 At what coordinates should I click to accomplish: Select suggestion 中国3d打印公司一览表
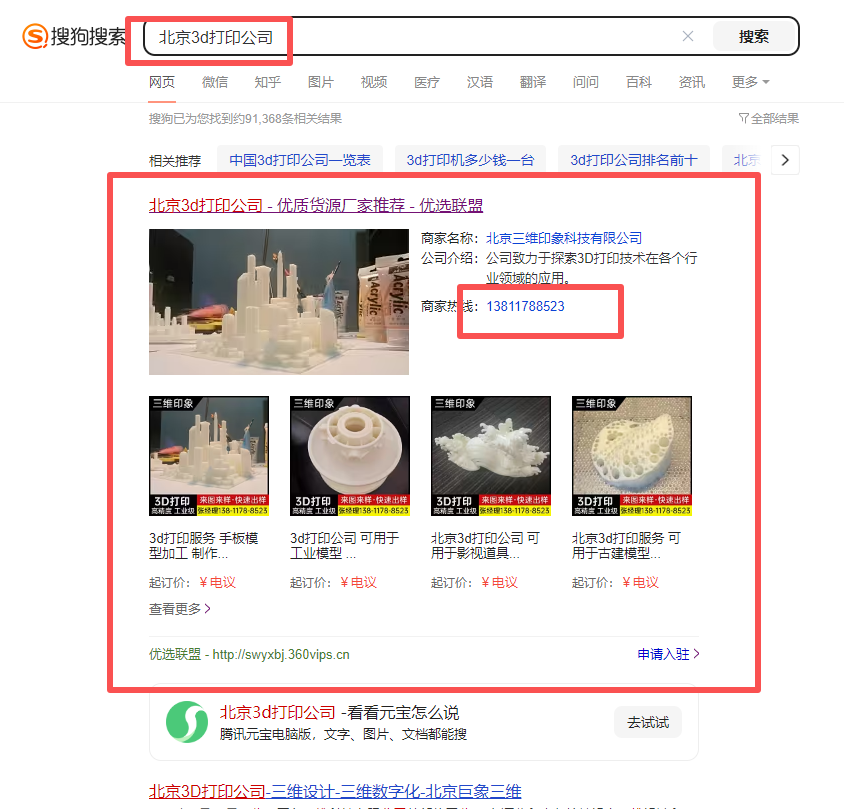pos(300,160)
